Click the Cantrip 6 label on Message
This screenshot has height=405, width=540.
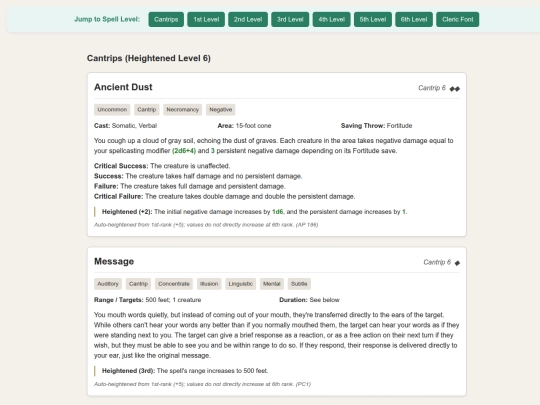tap(437, 262)
